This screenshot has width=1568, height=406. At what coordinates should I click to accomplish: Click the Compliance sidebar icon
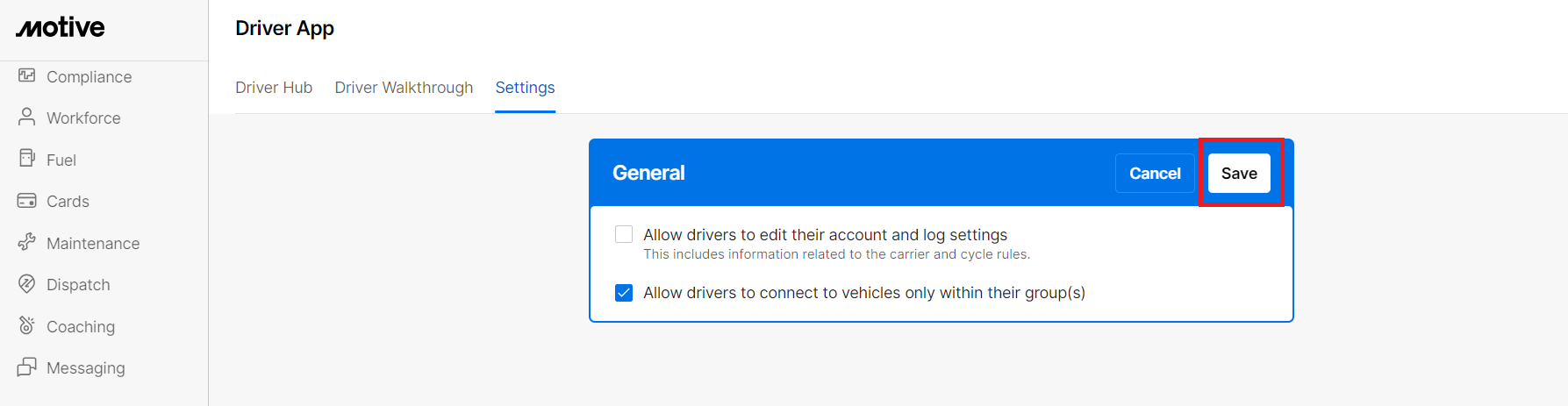point(27,76)
